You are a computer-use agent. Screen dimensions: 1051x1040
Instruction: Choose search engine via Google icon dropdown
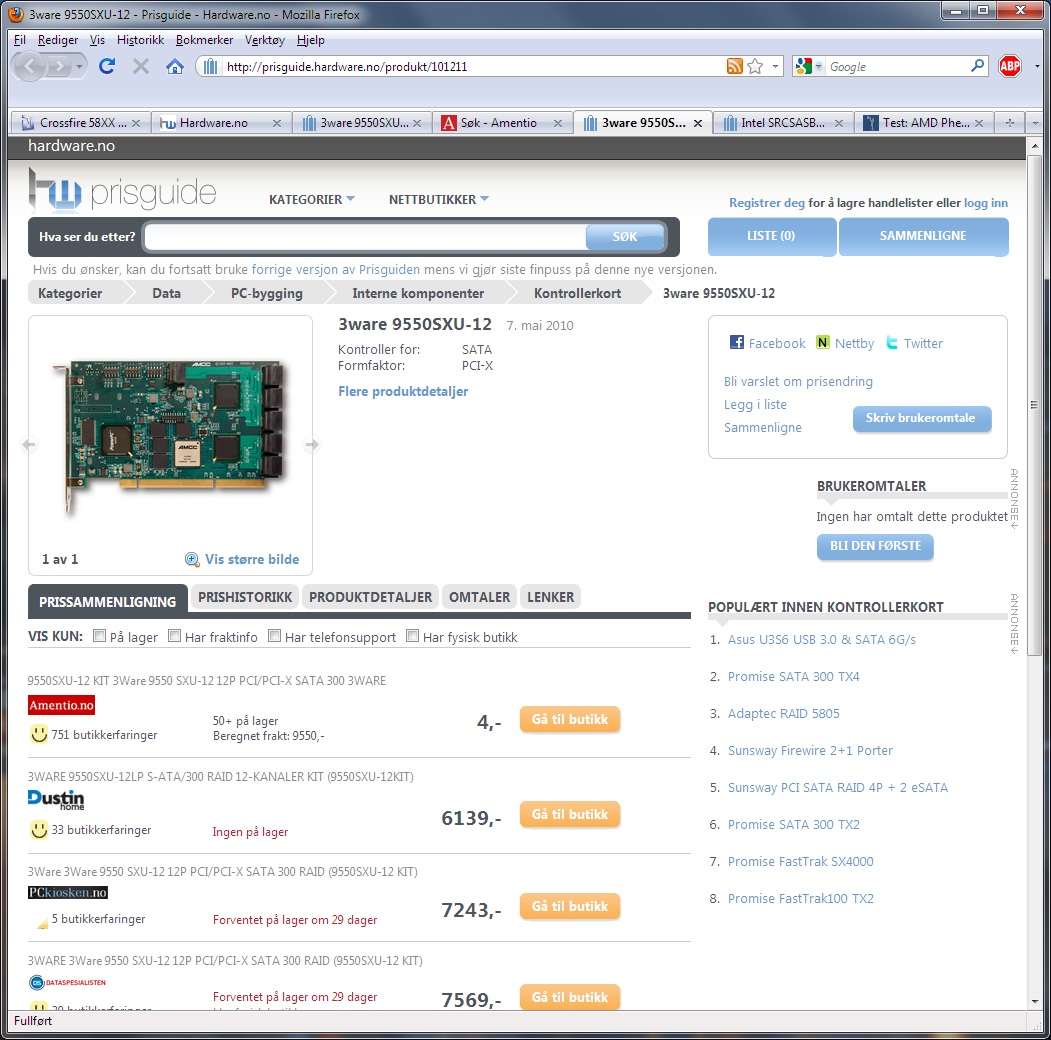[808, 66]
